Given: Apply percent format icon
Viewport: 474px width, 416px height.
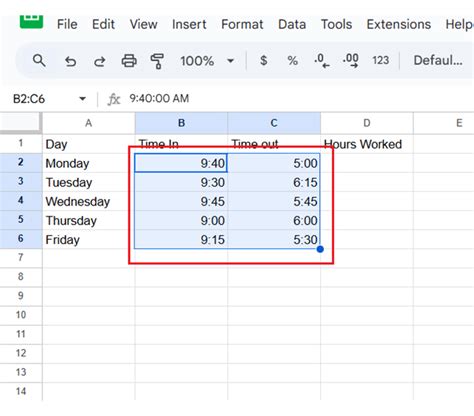Looking at the screenshot, I should (x=292, y=61).
